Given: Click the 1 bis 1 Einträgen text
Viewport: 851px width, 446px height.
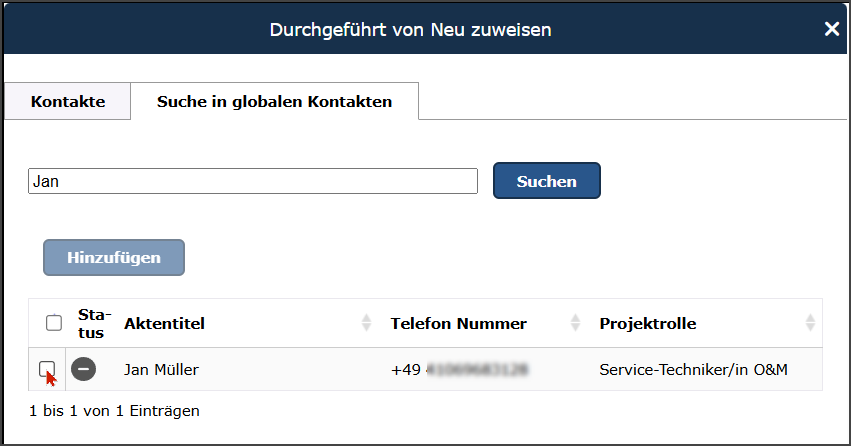Looking at the screenshot, I should [114, 410].
